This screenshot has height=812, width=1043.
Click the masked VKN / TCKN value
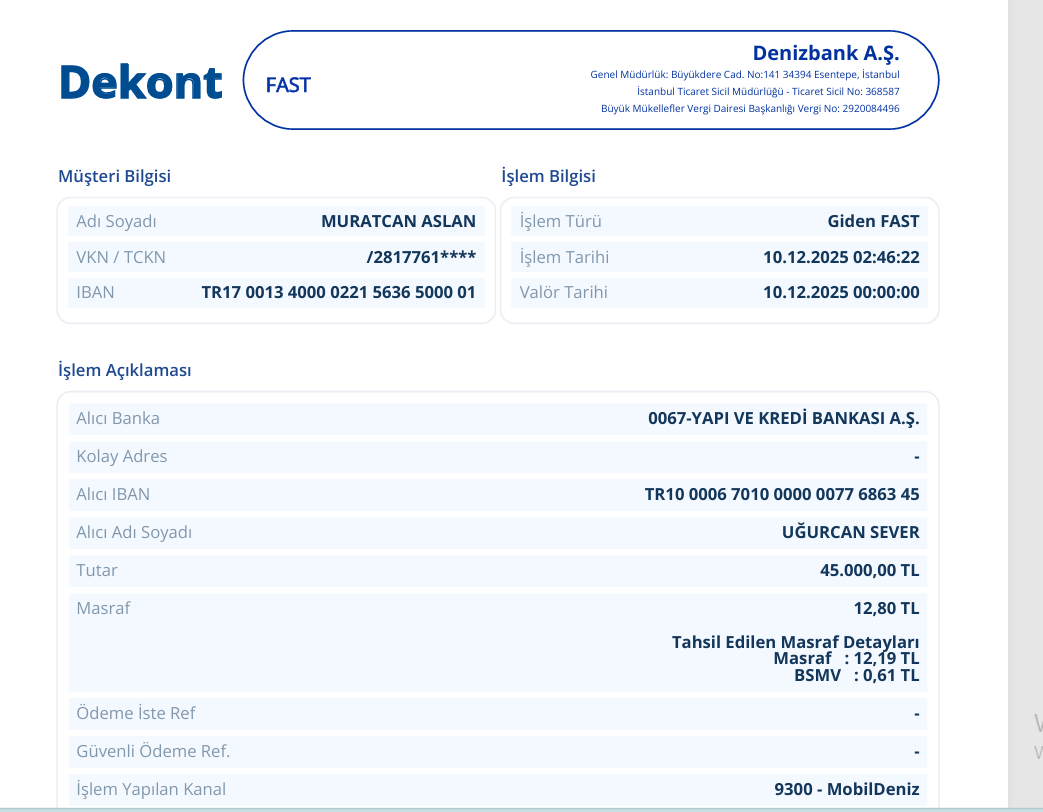421,257
